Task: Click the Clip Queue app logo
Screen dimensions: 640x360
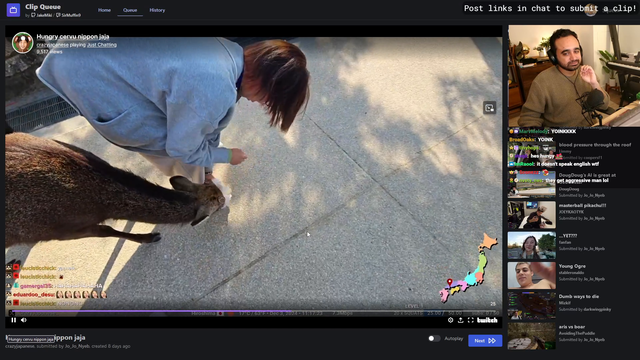Action: click(13, 10)
